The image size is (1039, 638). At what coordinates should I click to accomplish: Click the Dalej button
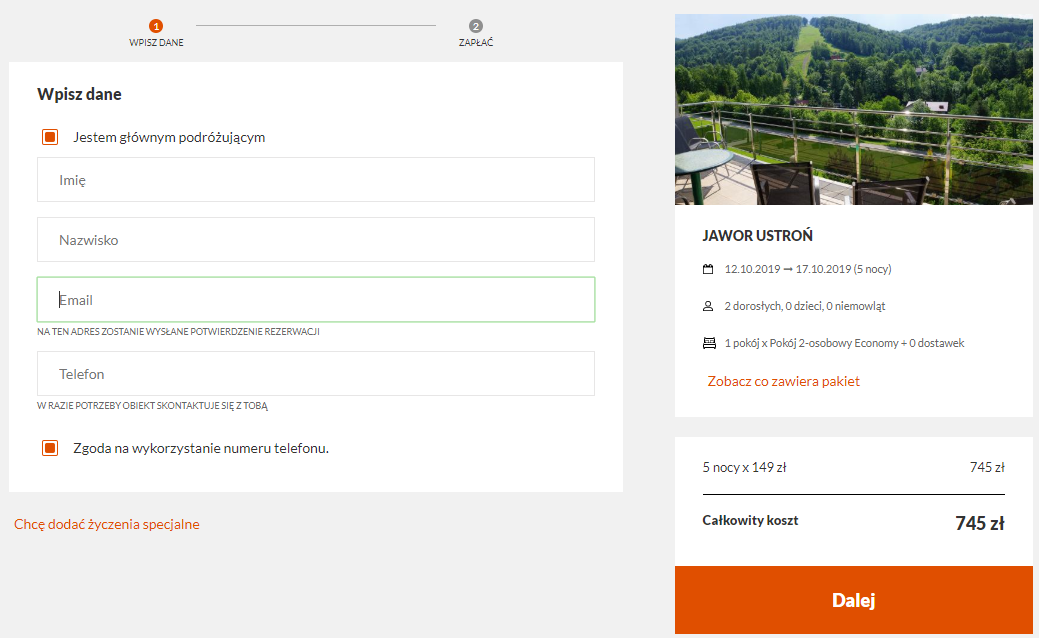853,600
